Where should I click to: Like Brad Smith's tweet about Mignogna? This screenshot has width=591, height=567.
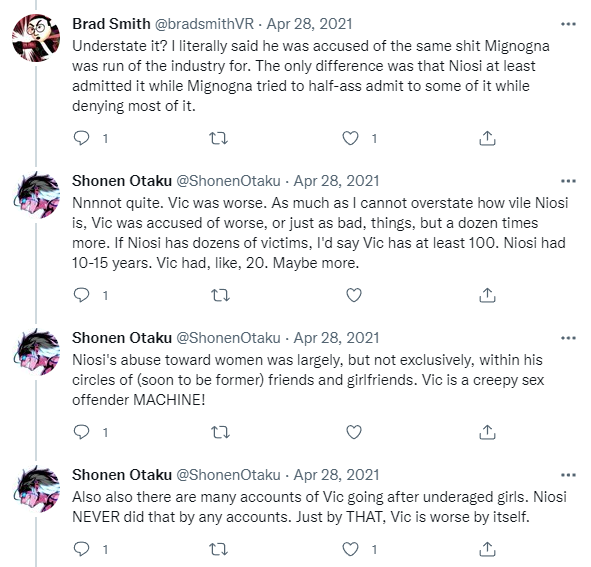click(x=350, y=138)
